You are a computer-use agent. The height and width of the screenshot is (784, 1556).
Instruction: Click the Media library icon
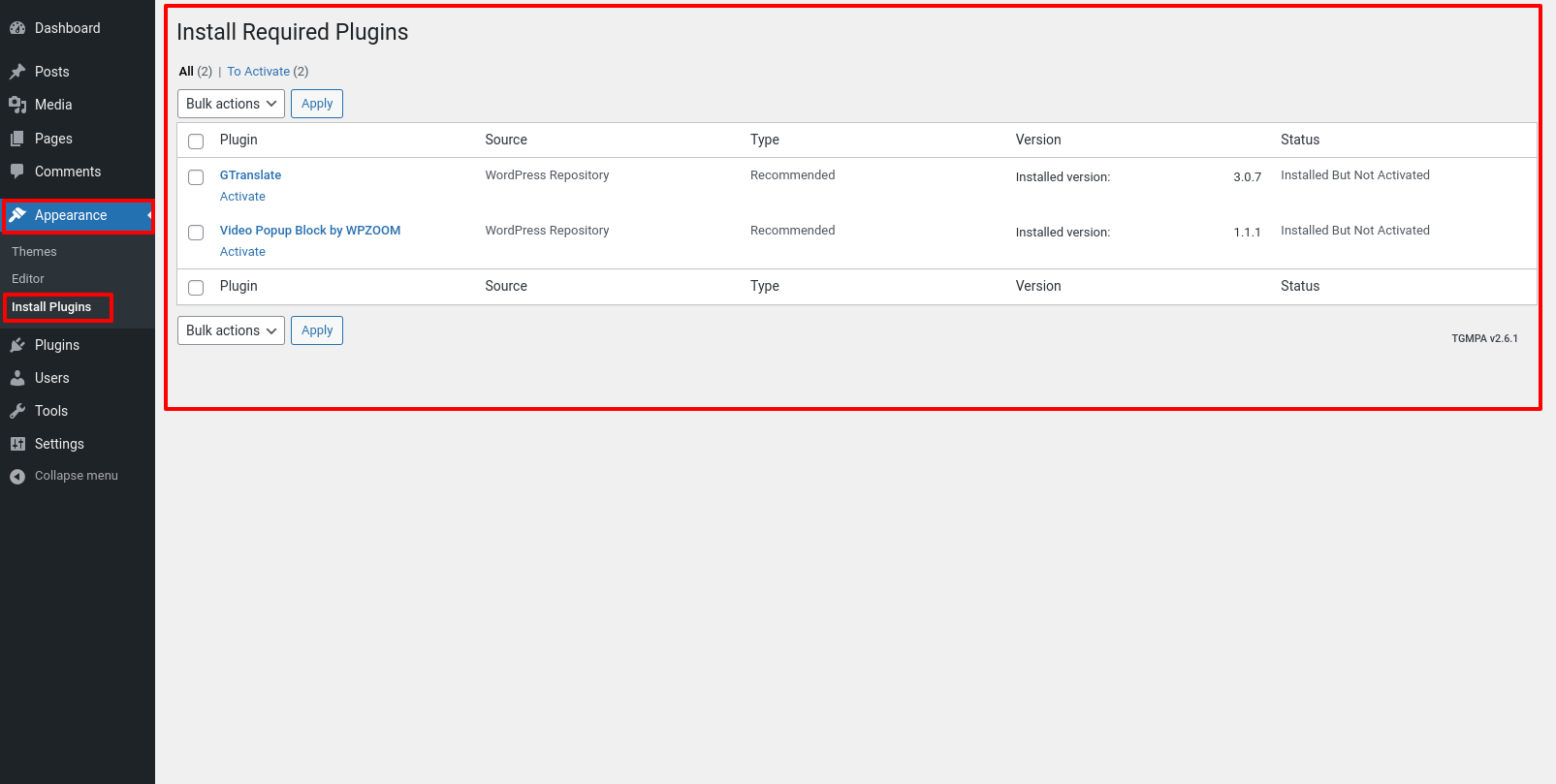tap(17, 105)
